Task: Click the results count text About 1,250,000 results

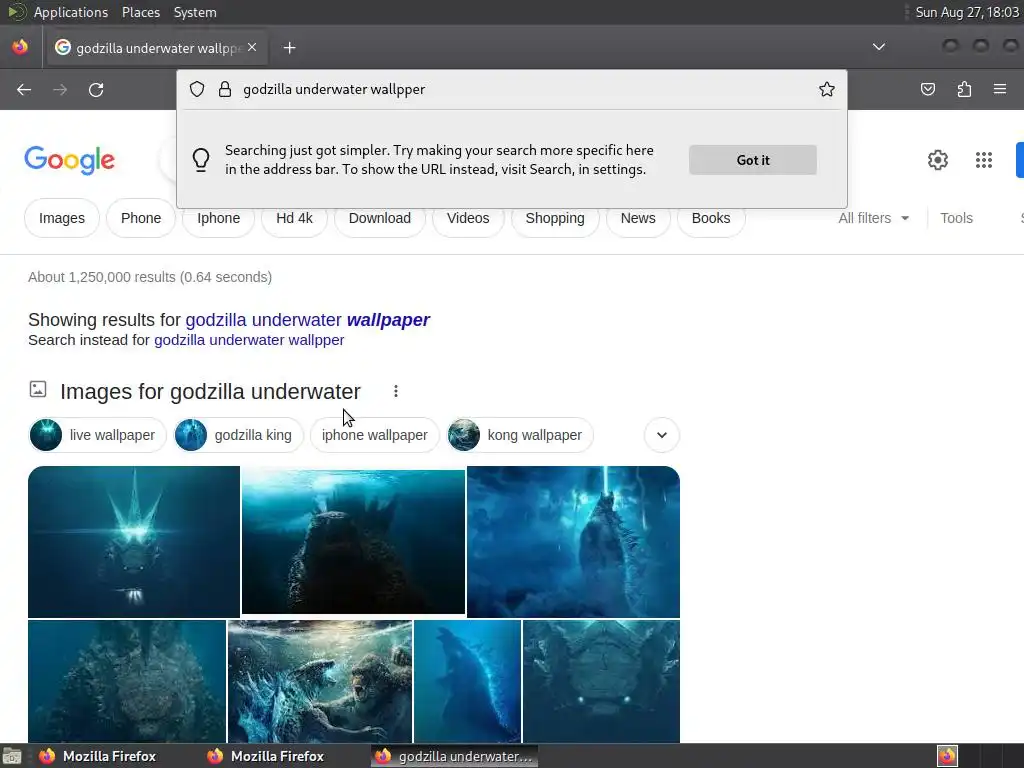Action: [150, 277]
